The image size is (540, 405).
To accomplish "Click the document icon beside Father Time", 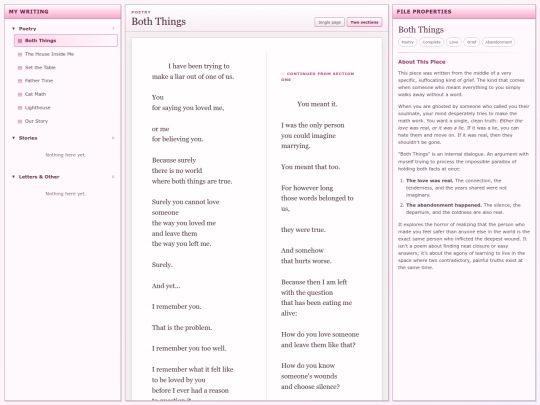I will coord(20,81).
